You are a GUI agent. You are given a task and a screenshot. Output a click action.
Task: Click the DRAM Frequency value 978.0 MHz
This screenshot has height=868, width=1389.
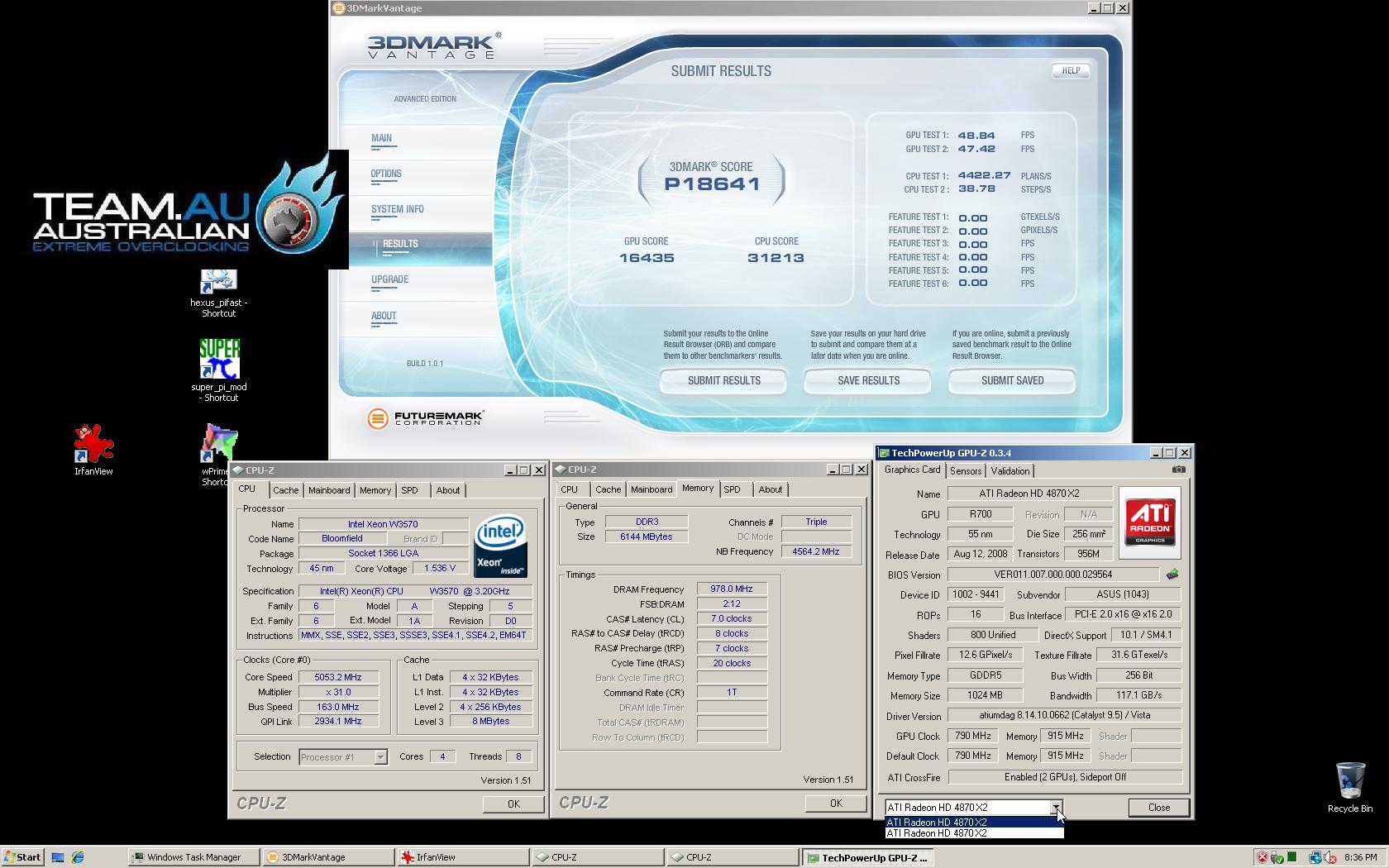pyautogui.click(x=731, y=589)
